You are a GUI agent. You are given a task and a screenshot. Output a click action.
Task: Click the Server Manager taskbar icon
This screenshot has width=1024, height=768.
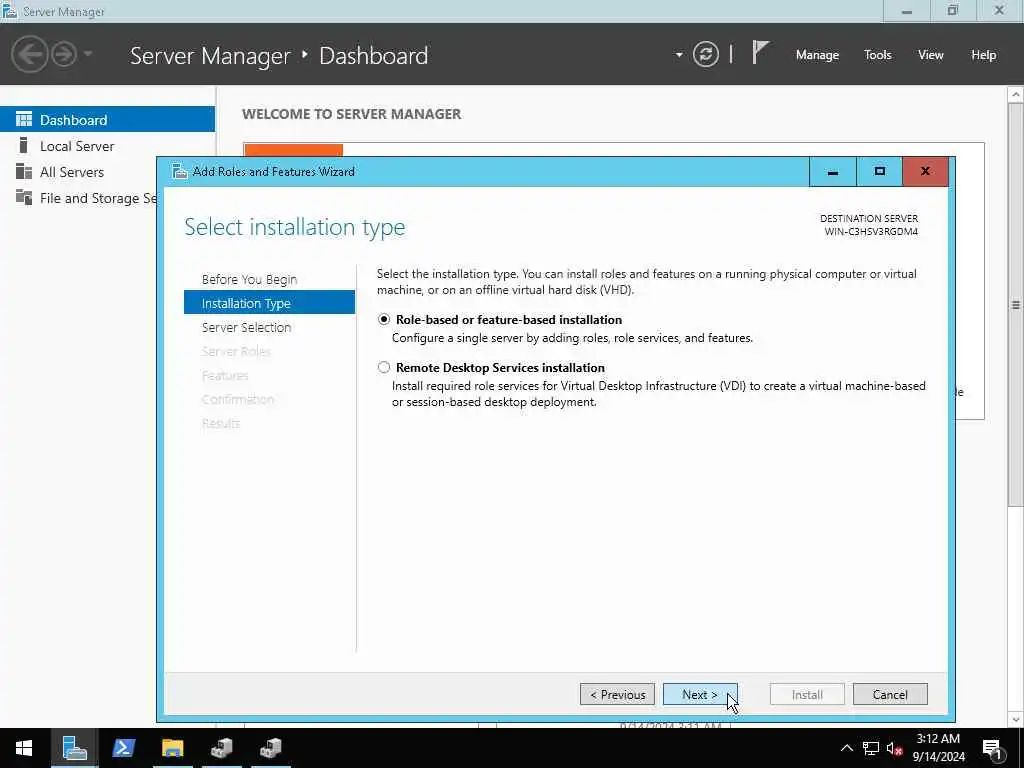[74, 748]
